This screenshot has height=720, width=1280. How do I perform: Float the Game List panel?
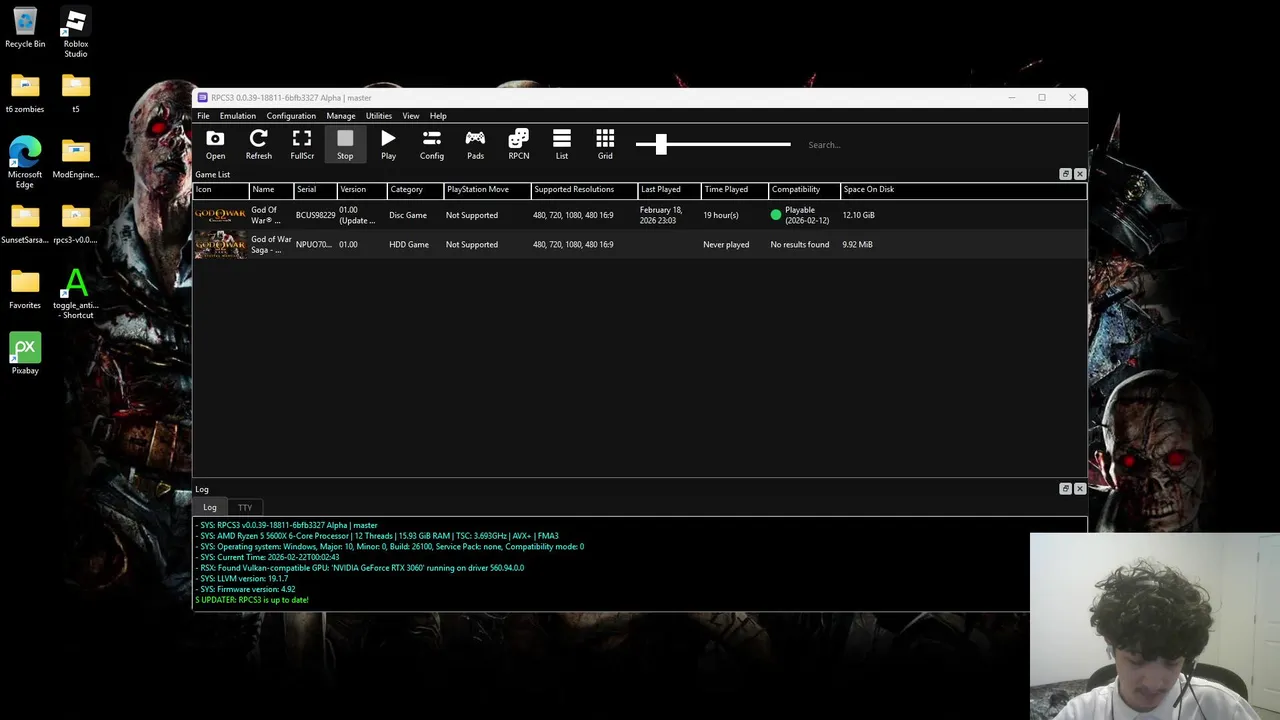pos(1065,174)
